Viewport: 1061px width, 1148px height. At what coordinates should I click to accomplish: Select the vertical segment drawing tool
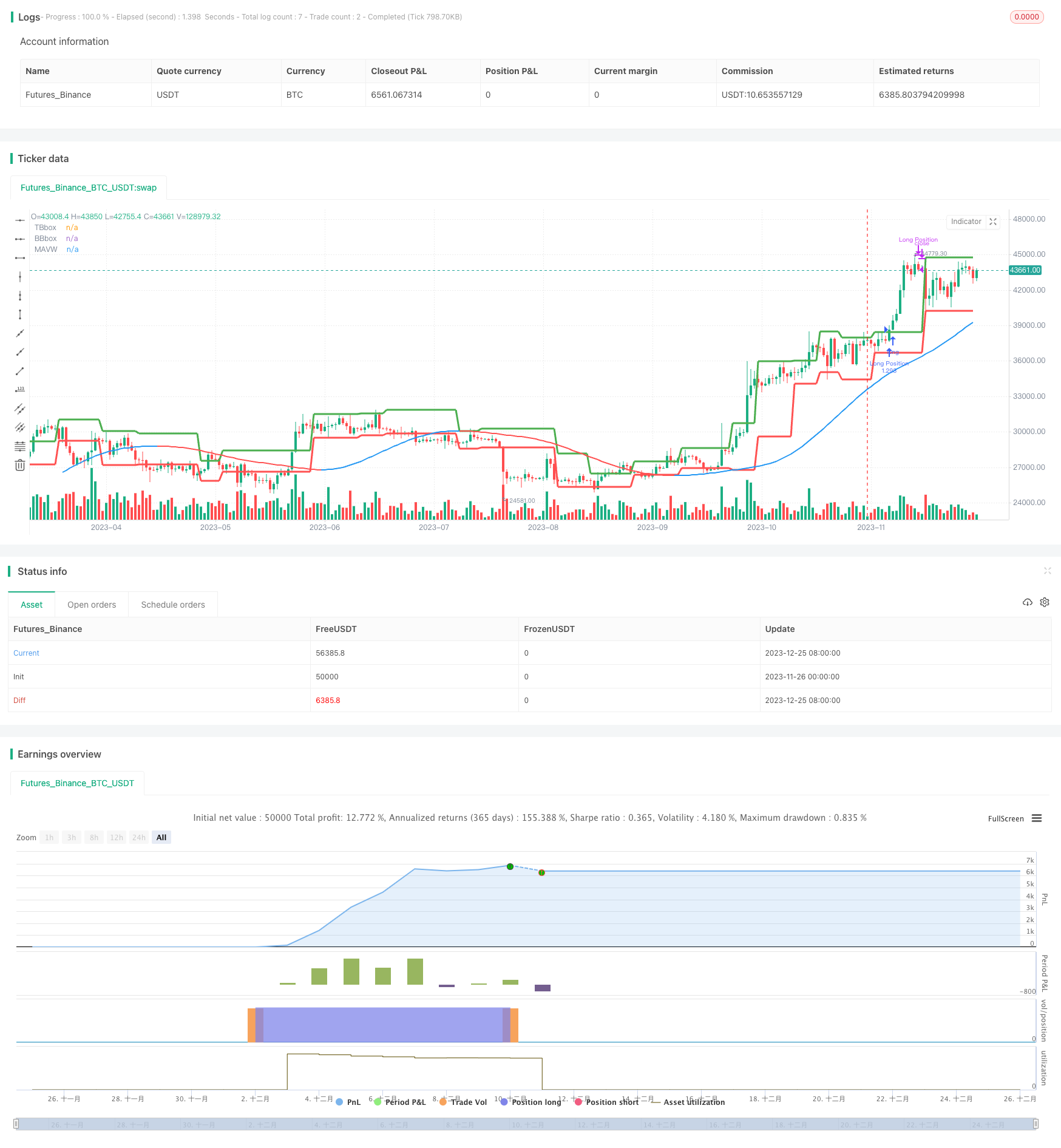(x=20, y=314)
